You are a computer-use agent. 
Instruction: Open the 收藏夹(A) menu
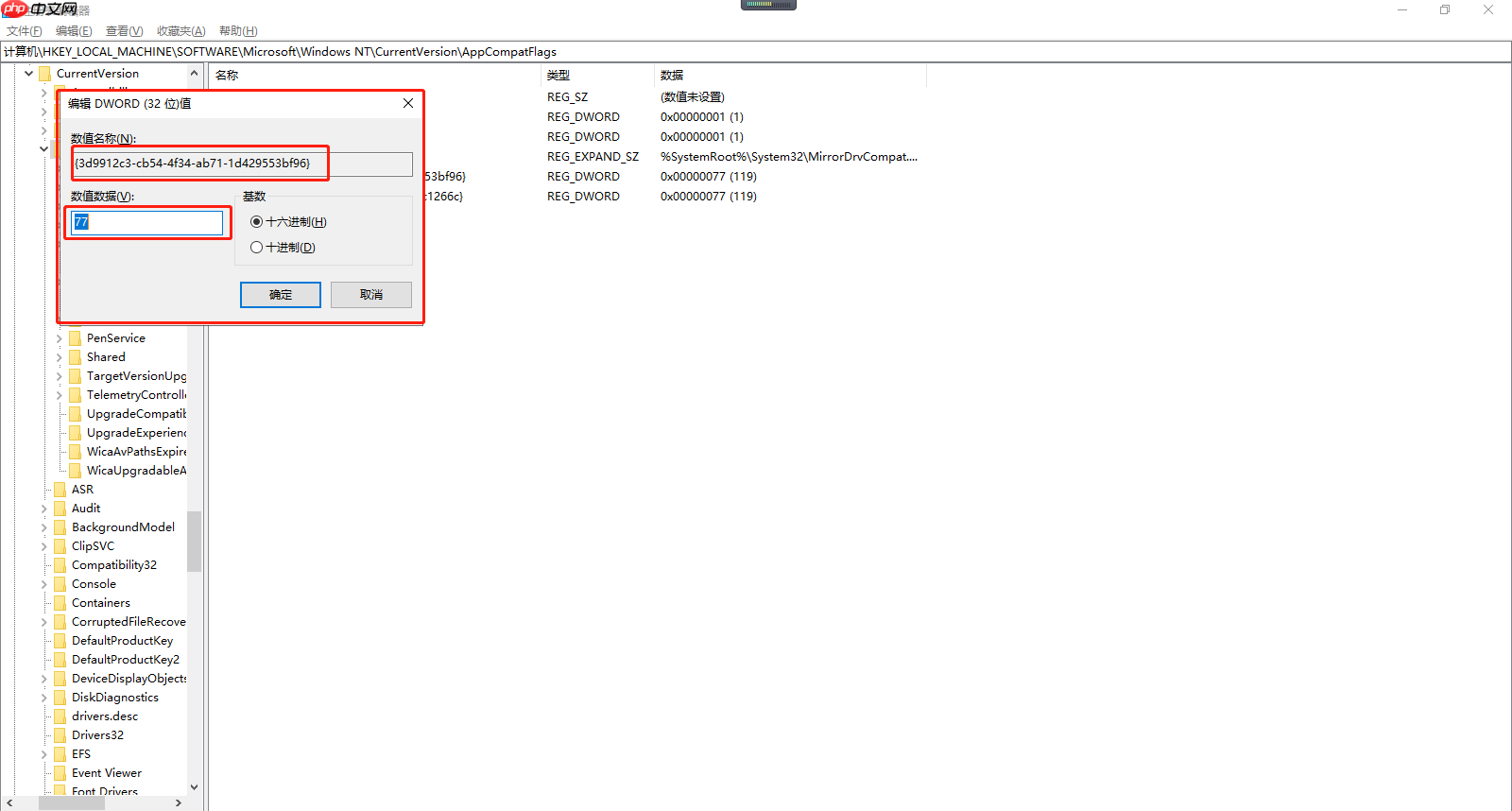click(181, 31)
